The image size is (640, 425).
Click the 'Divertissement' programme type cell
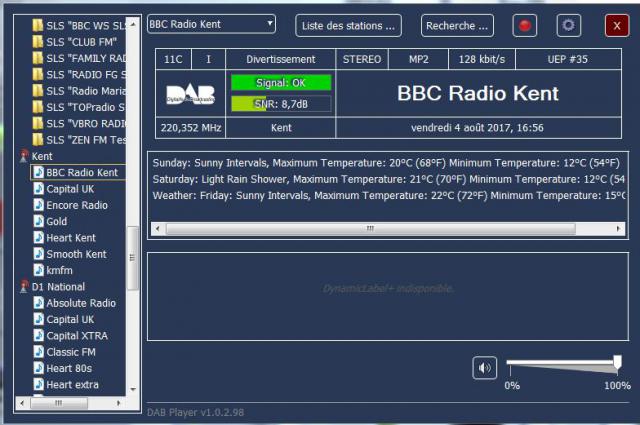(x=281, y=59)
